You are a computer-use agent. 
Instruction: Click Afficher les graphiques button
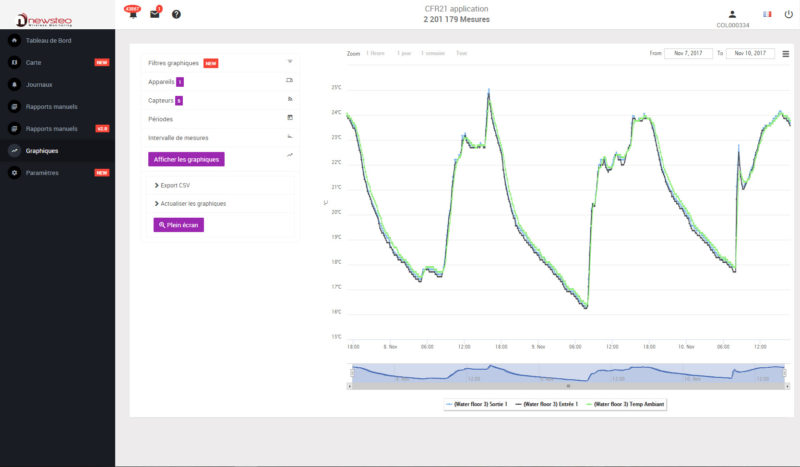click(x=186, y=159)
